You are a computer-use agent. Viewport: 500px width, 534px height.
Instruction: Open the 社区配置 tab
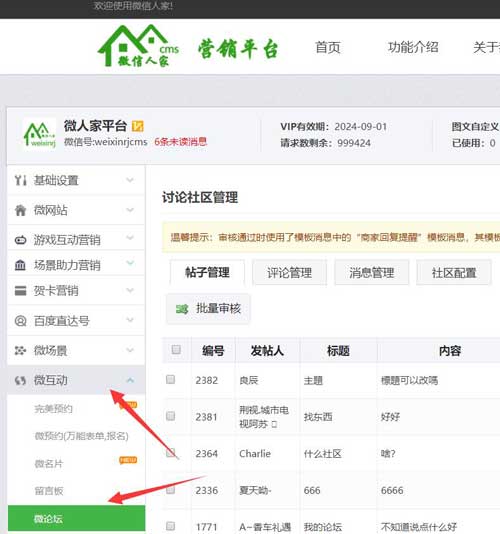454,272
